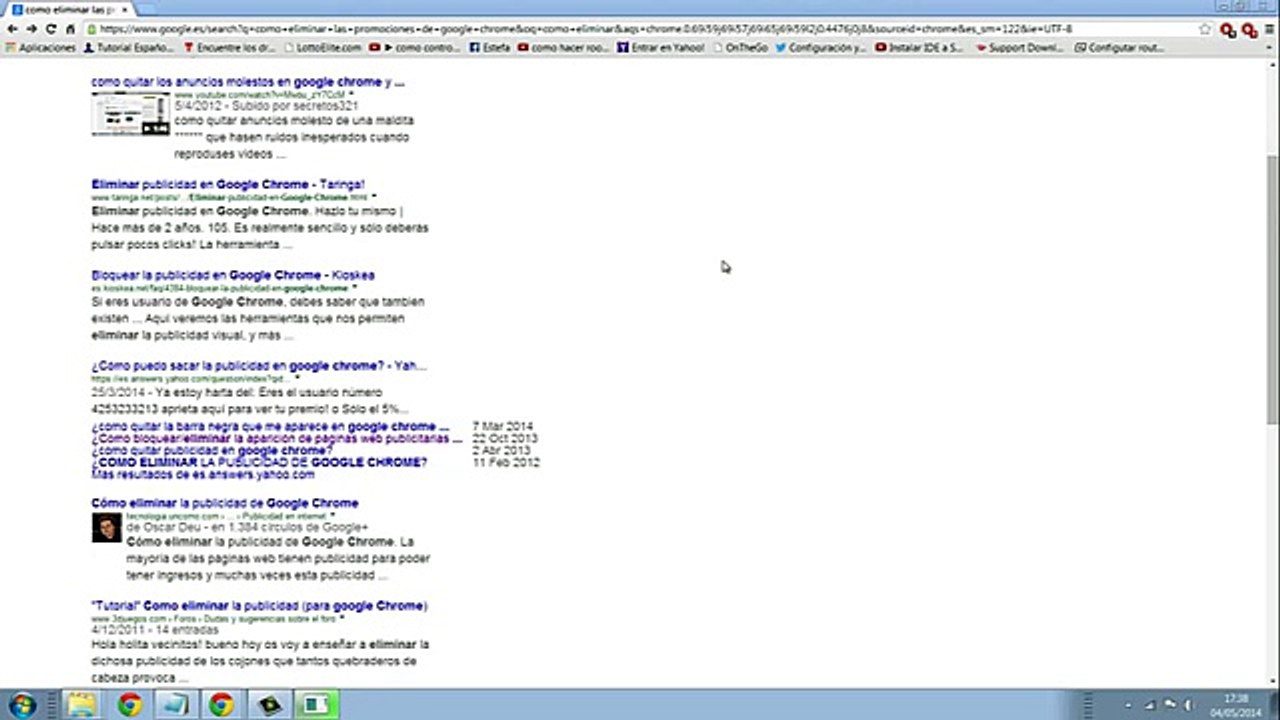1280x720 pixels.
Task: Close the 'como eliminar las p' tab
Action: coord(124,9)
